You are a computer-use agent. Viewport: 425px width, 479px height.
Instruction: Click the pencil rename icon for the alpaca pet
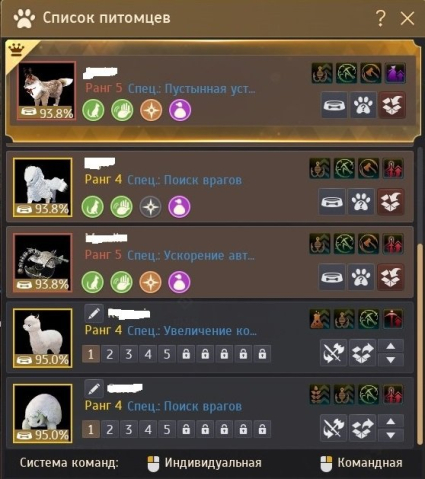coord(94,313)
